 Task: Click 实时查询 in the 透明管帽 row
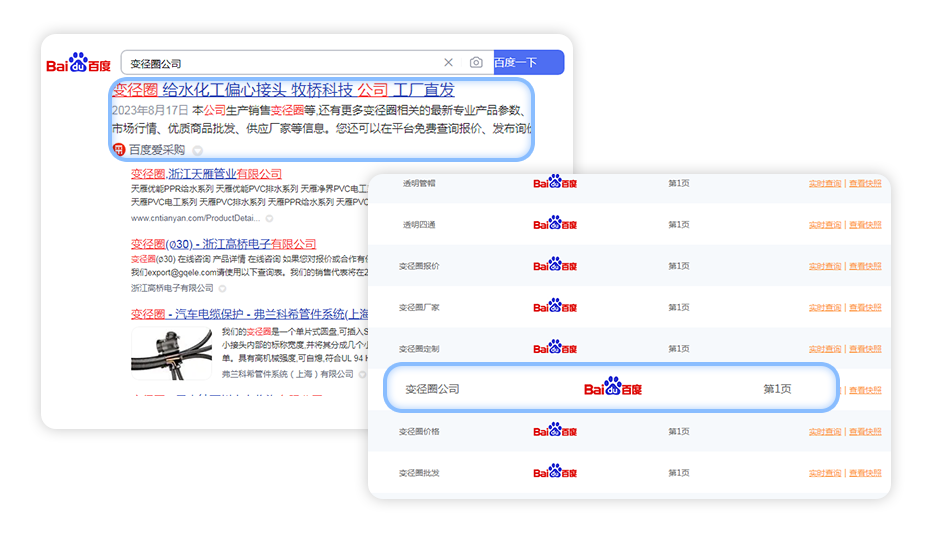(825, 183)
